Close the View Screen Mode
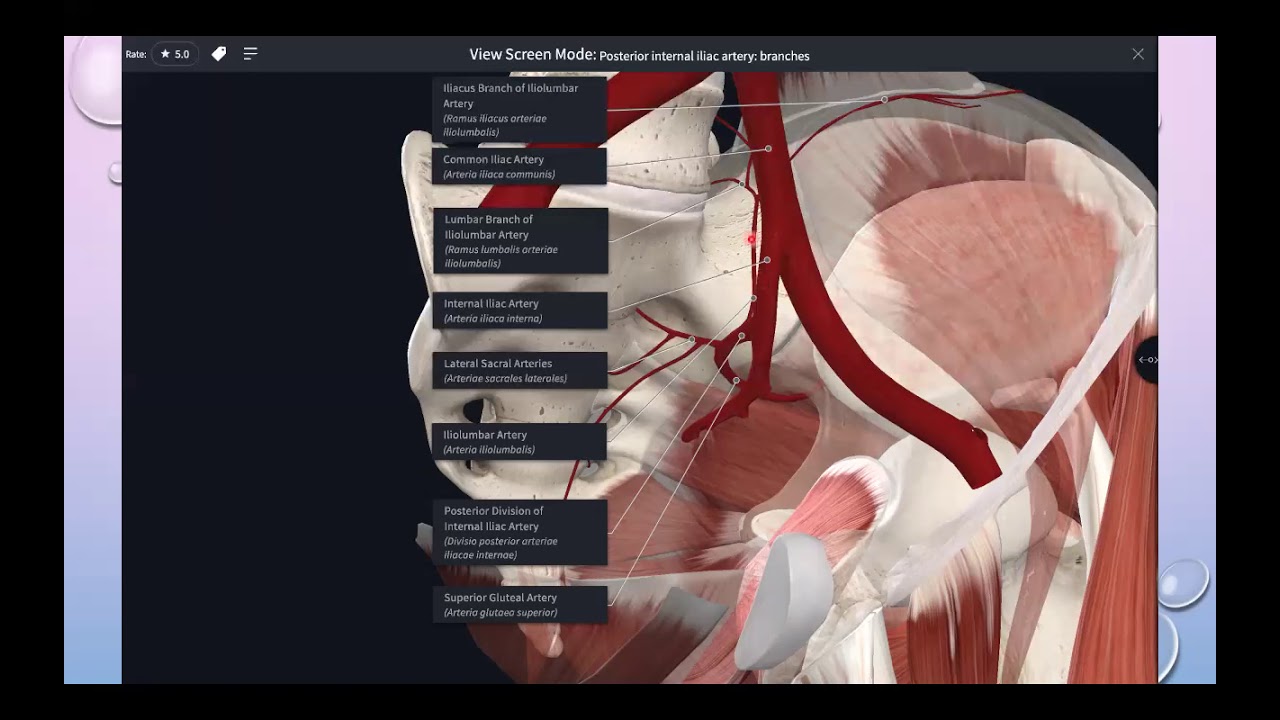 [1138, 54]
